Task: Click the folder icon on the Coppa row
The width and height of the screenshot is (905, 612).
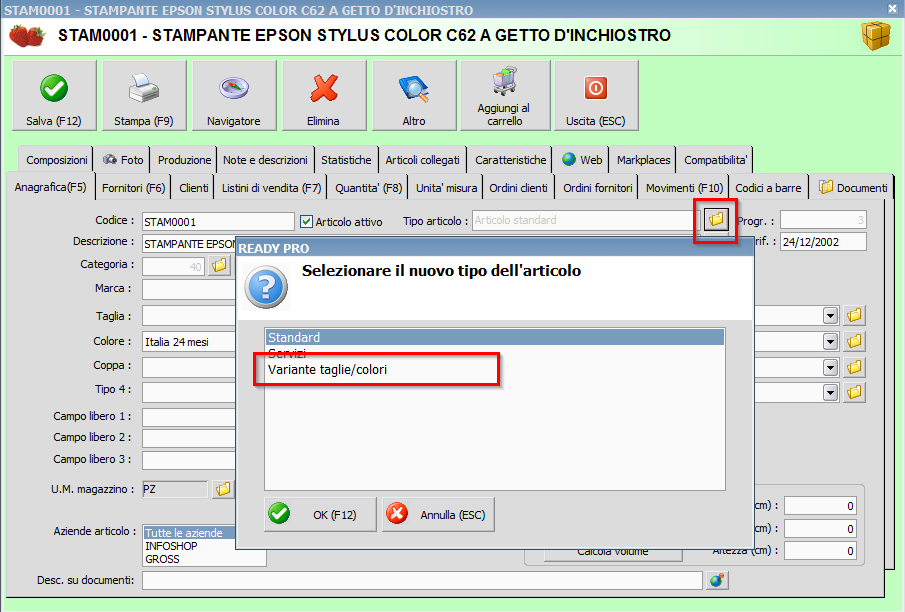Action: coord(854,367)
